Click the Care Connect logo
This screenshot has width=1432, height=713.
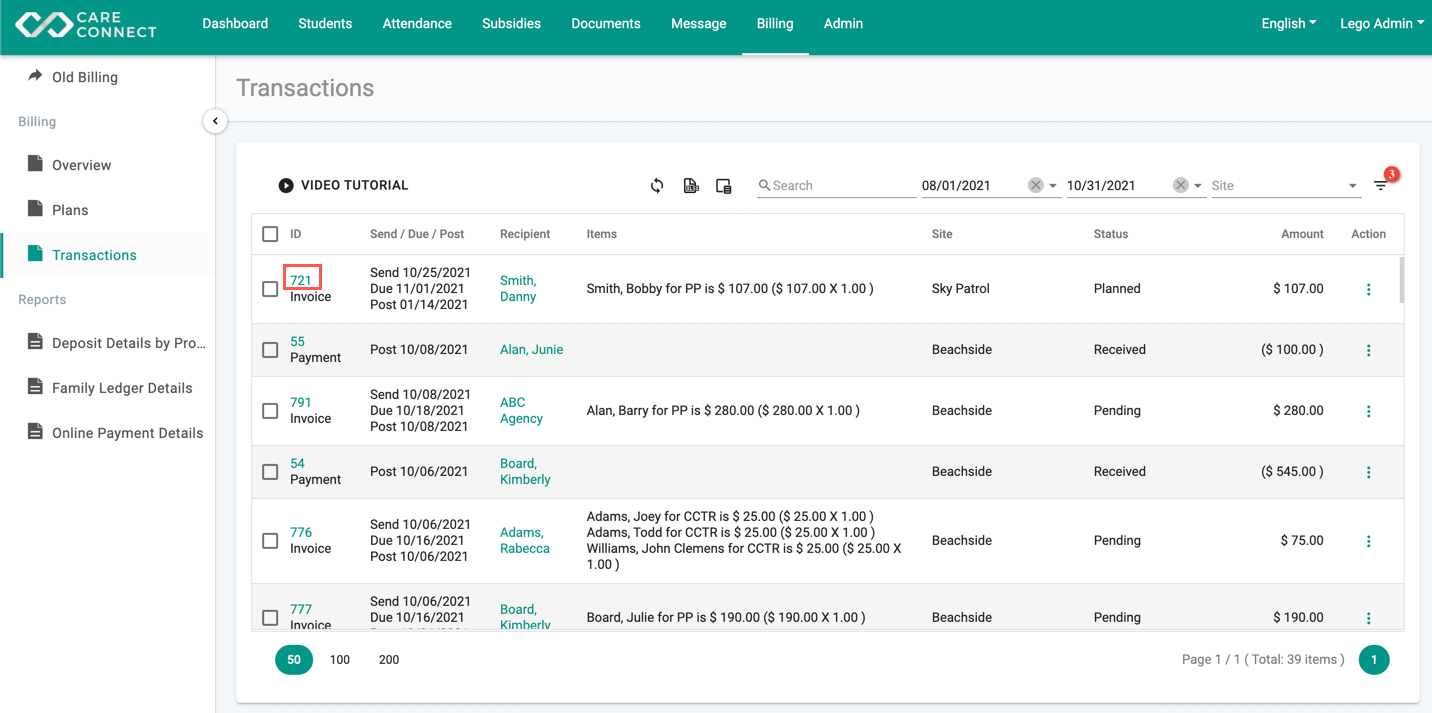click(86, 24)
